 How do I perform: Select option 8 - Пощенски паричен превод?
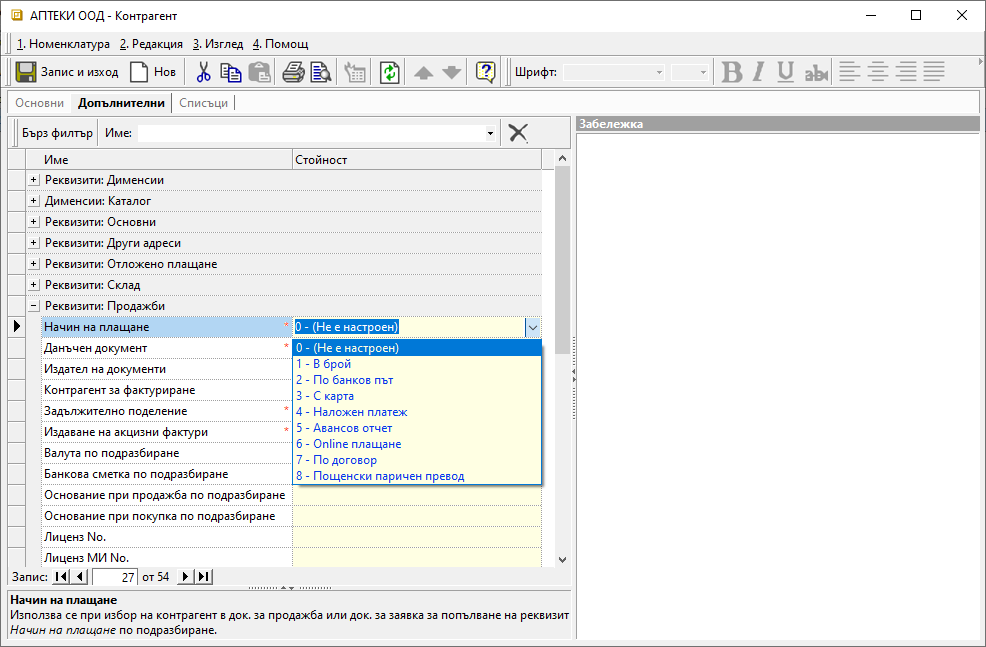[x=417, y=476]
